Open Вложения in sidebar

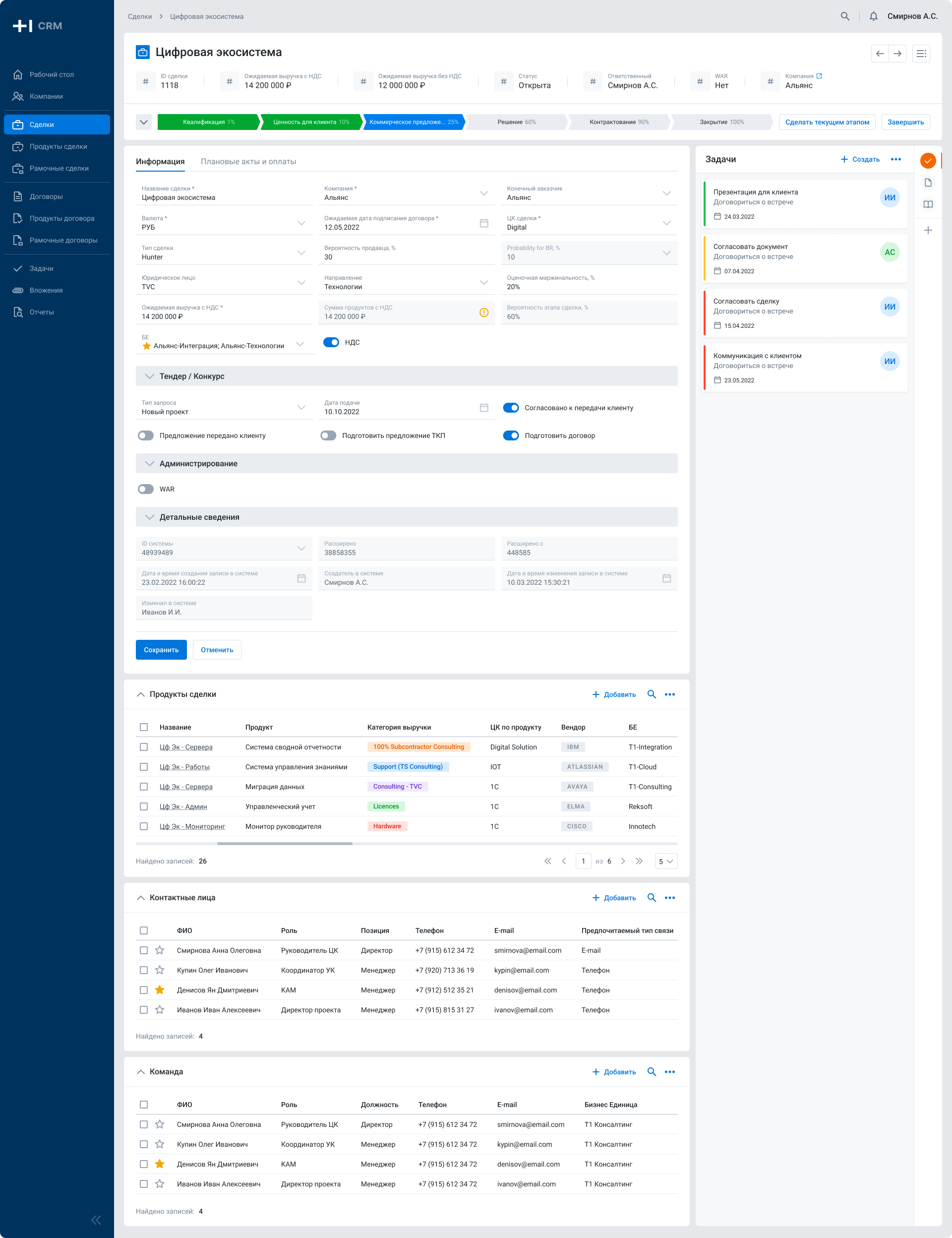tap(57, 290)
